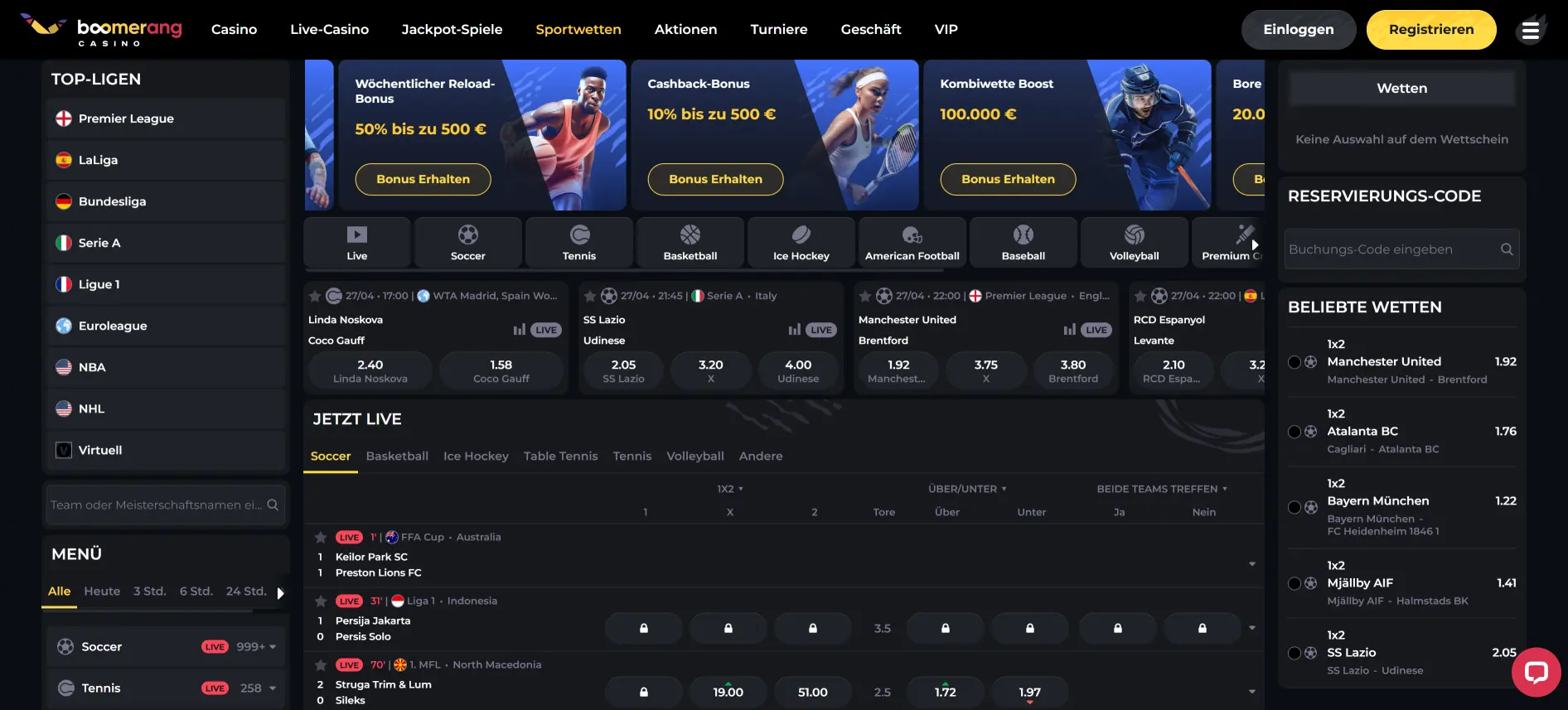Screen dimensions: 1568x710
Task: Open Premier League with England flag
Action: 166,118
